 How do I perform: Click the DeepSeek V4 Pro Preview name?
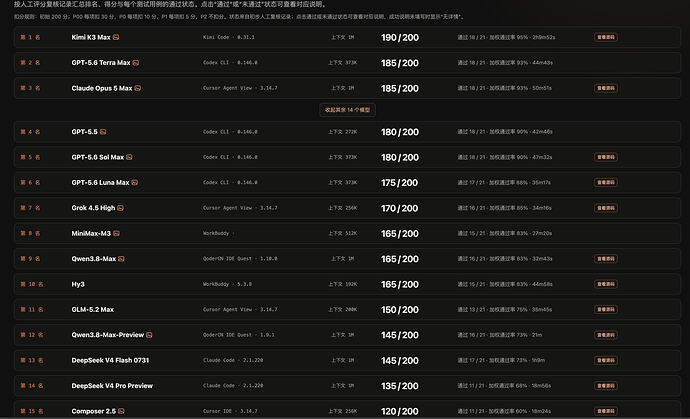click(112, 386)
